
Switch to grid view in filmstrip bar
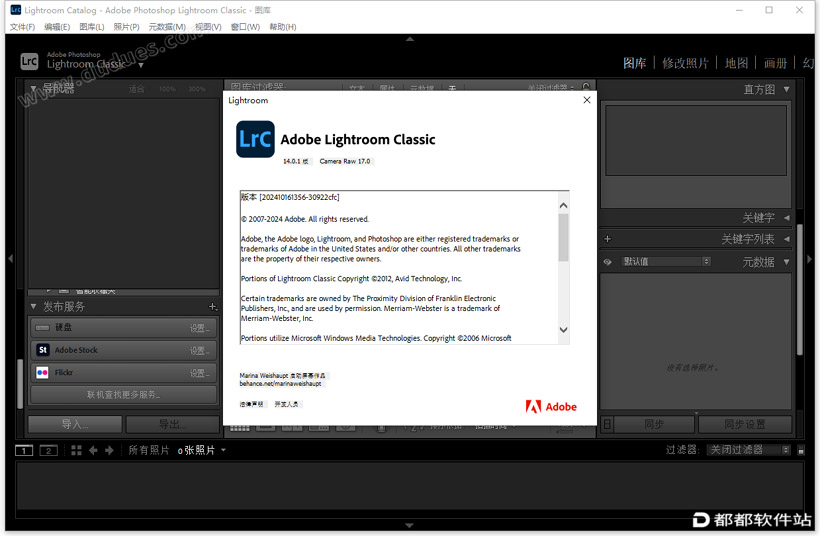(x=76, y=450)
